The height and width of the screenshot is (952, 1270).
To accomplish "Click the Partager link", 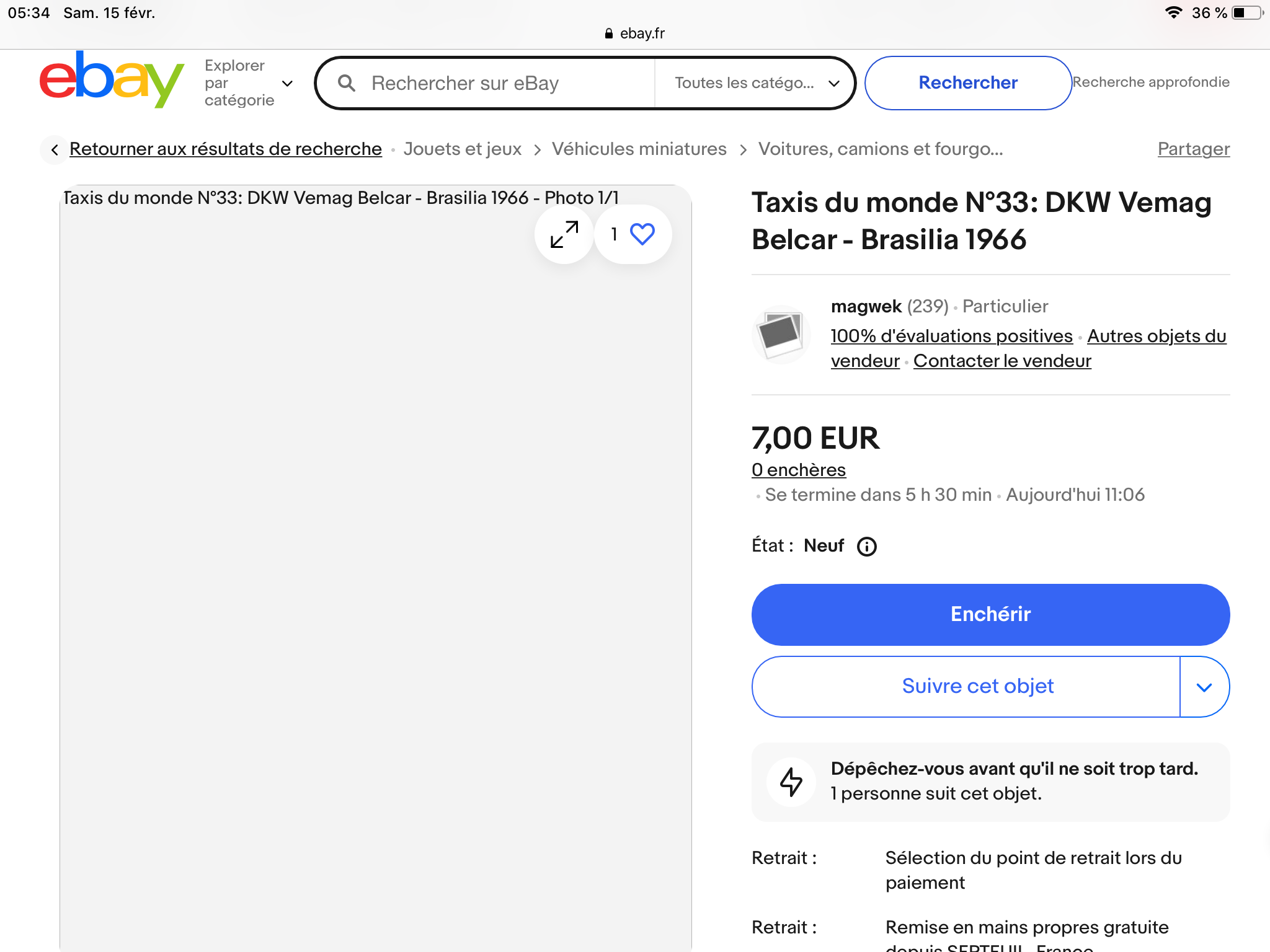I will pos(1194,149).
